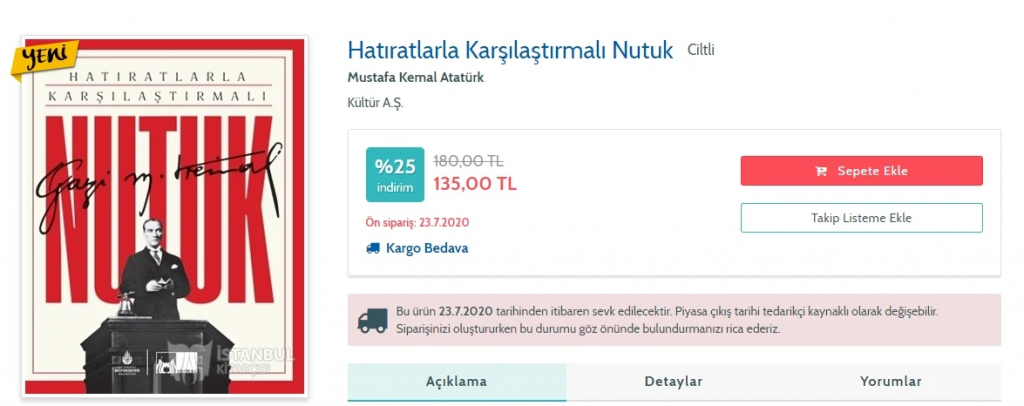
Task: Click the Ön sipariş: 23.7.2020 text
Action: [x=417, y=222]
